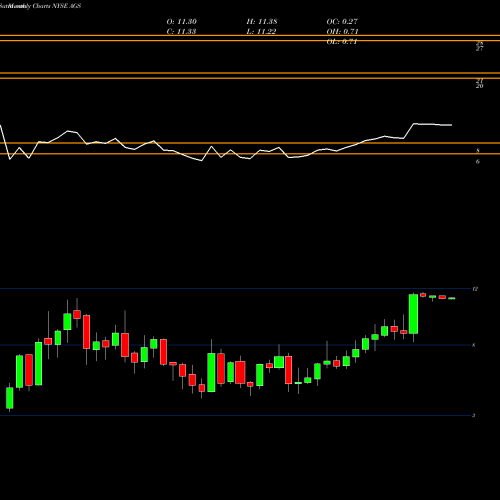
Task: Click the 'Charts NYSE AGS' chart title
Action: pyautogui.click(x=57, y=6)
